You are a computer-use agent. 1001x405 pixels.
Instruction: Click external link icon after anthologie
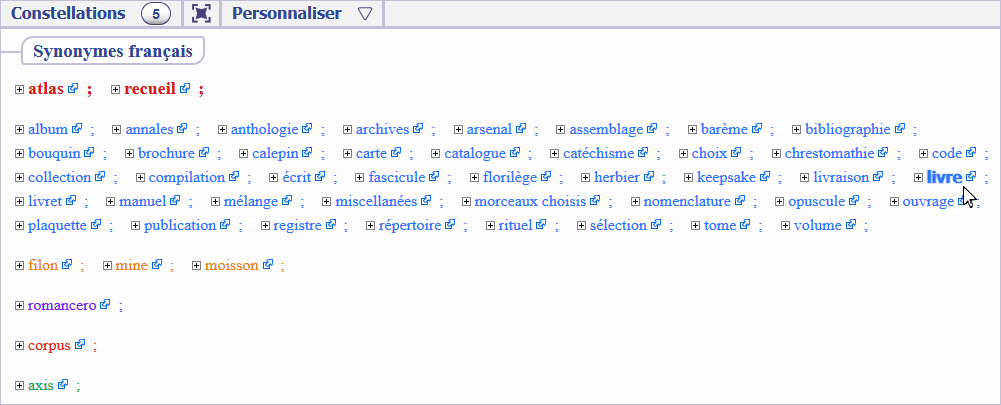[x=307, y=129]
